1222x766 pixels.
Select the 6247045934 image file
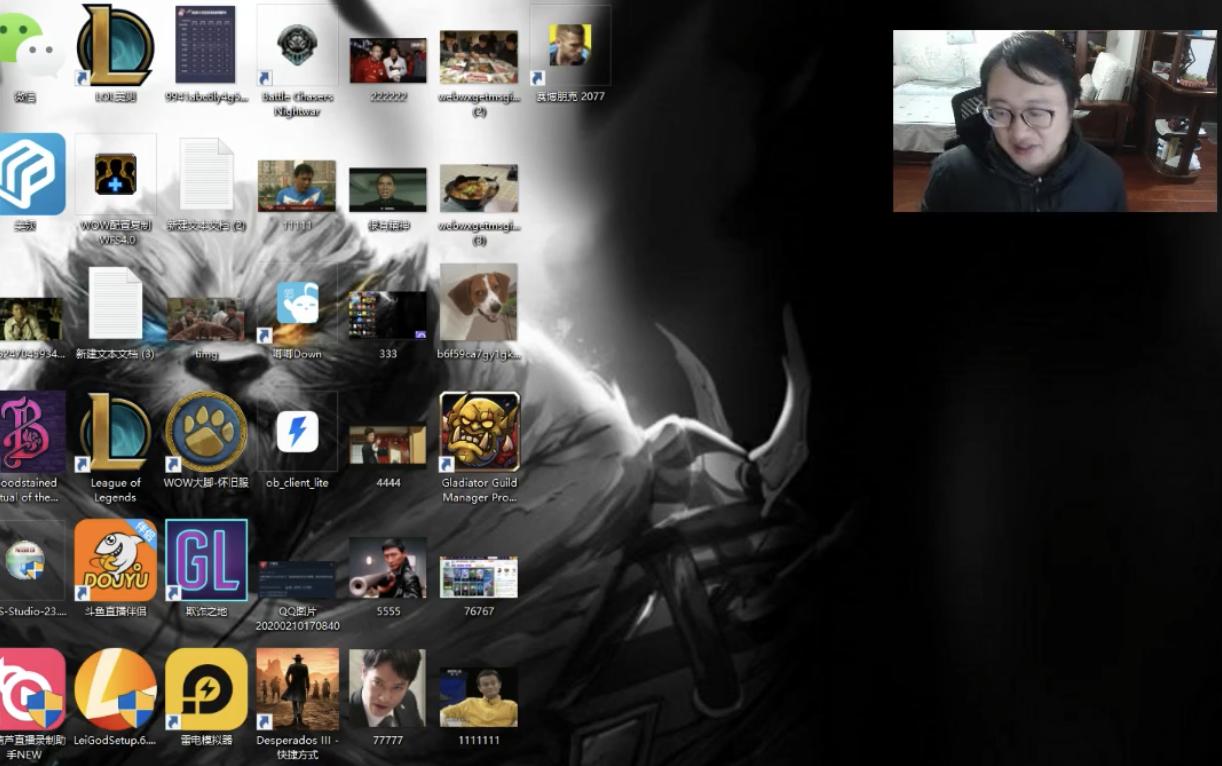(x=30, y=319)
